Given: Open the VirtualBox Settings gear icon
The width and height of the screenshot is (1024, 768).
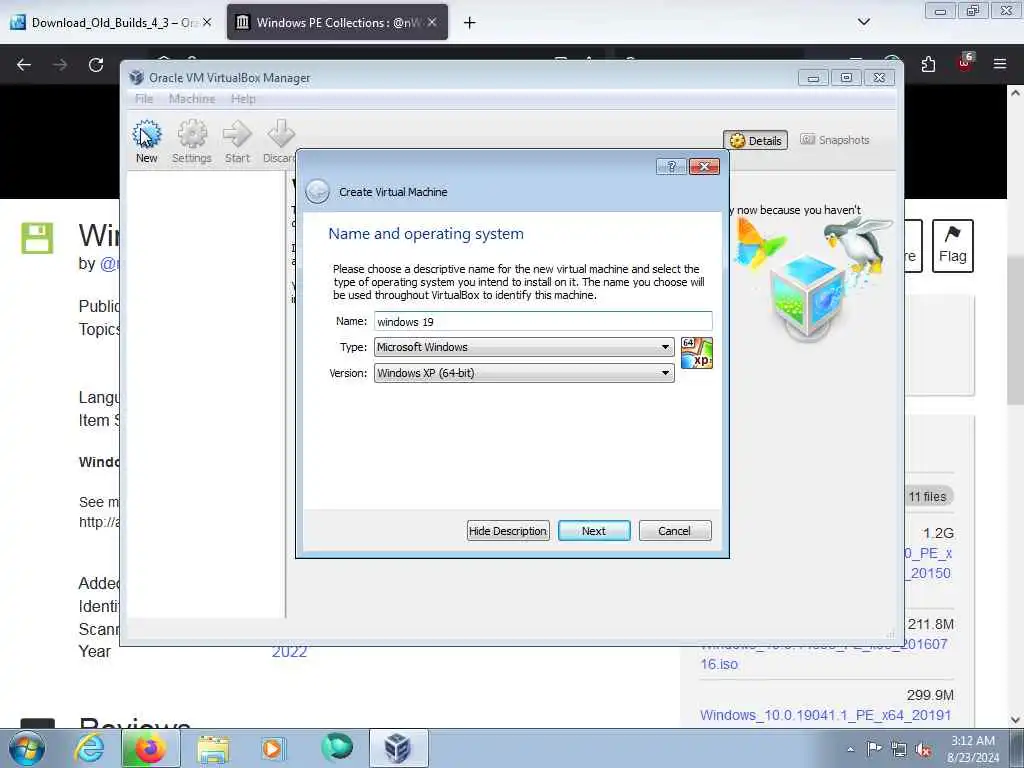Looking at the screenshot, I should click(191, 141).
